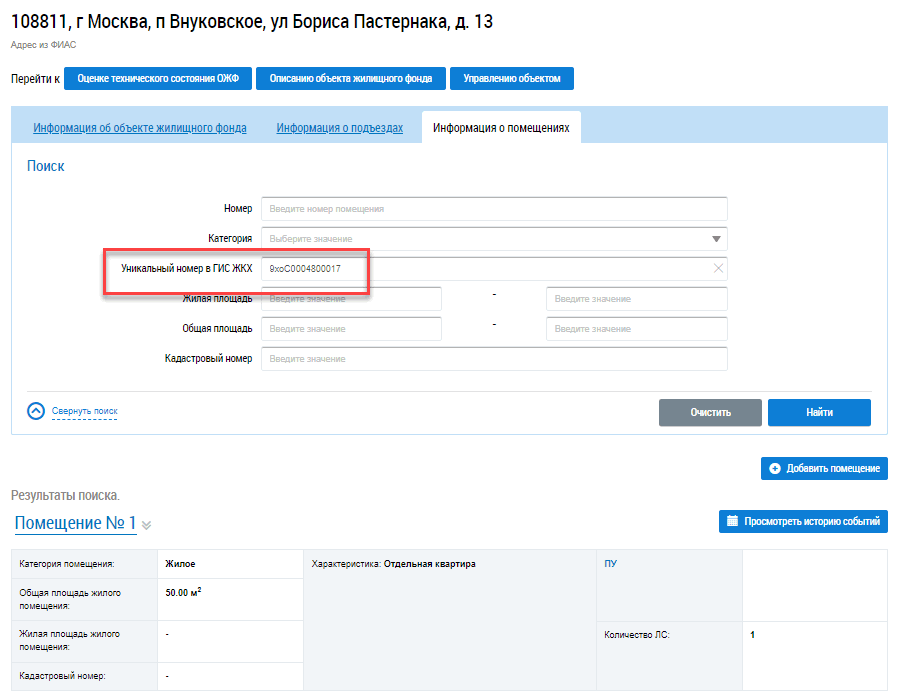Expand the double chevron beside Помещение № 1

tap(146, 525)
